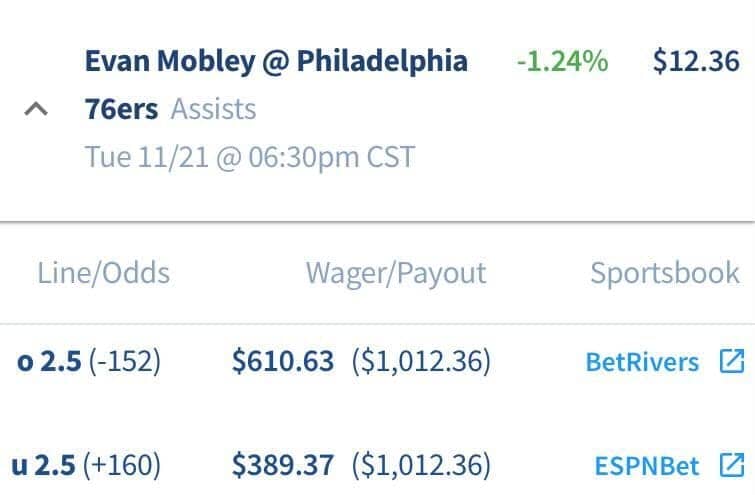Open ESPNBet external link icon

[732, 465]
